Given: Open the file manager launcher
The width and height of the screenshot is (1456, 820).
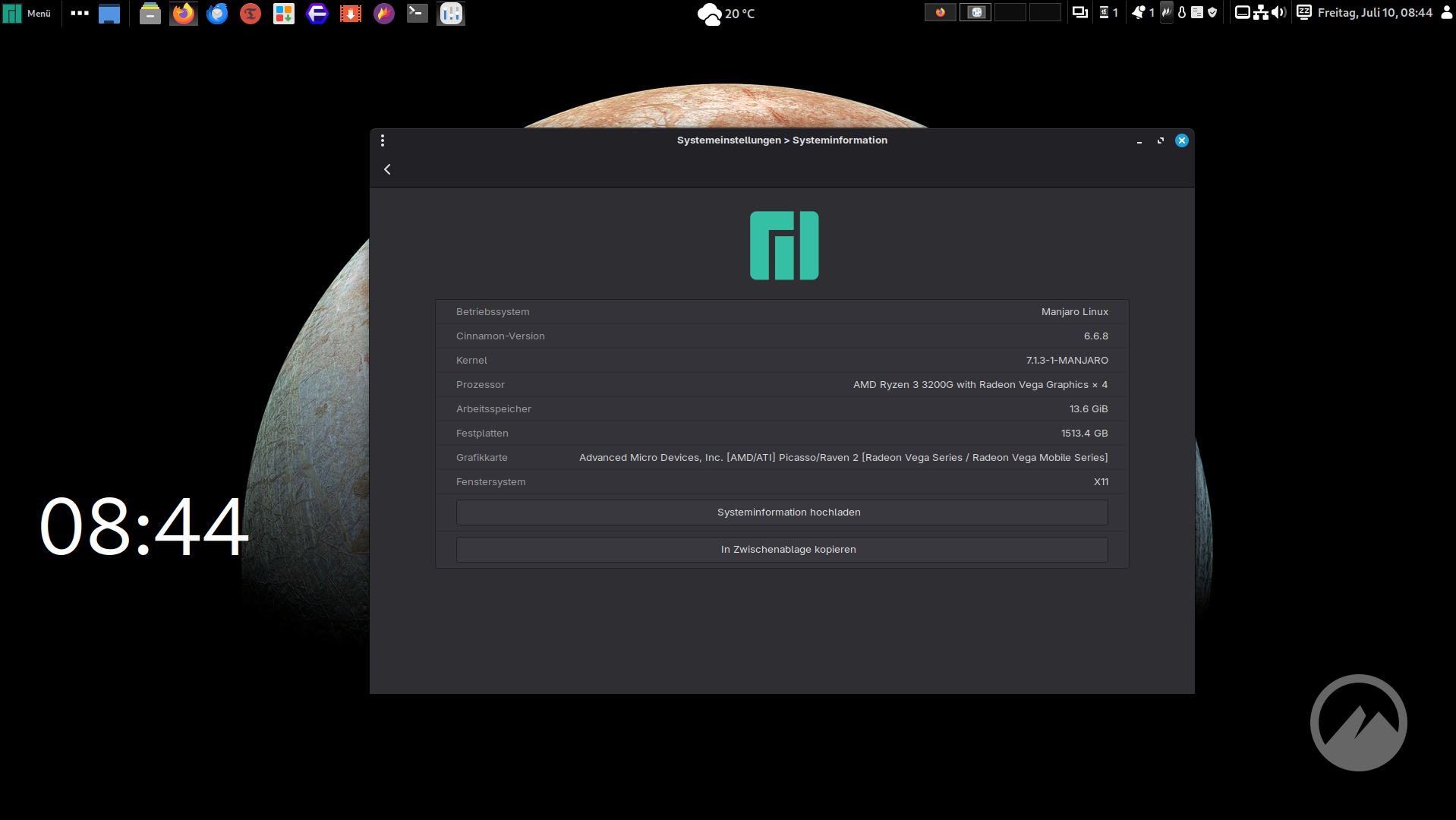Looking at the screenshot, I should point(150,13).
